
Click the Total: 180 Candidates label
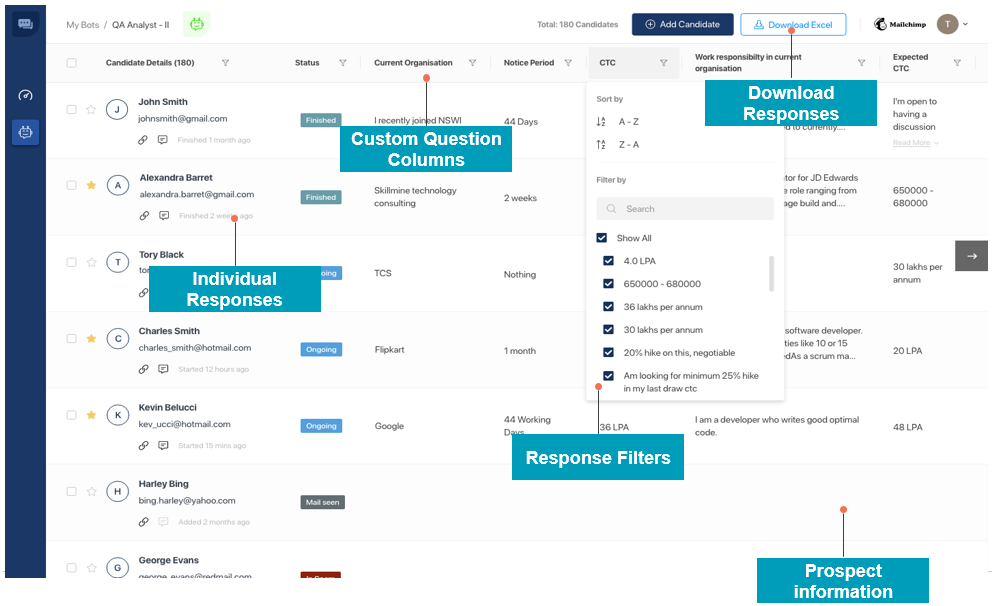coord(578,24)
